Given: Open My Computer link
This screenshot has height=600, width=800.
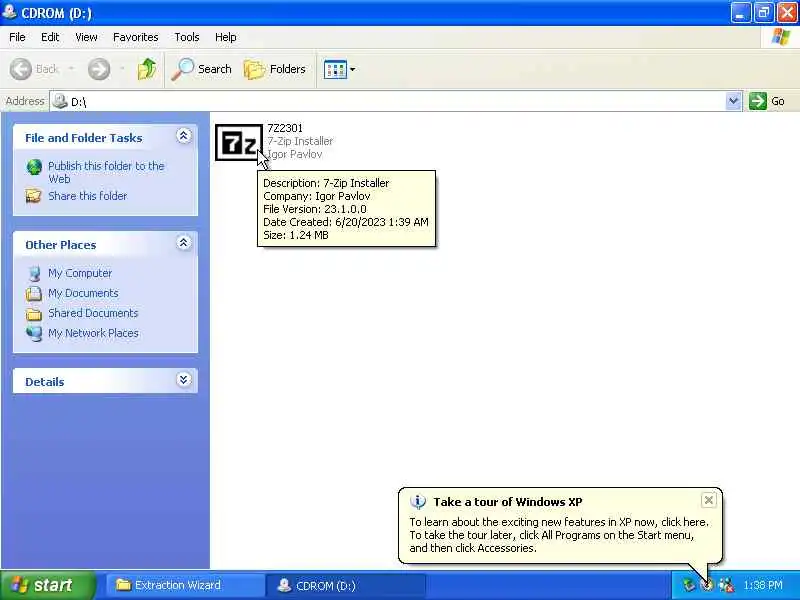Looking at the screenshot, I should [80, 273].
